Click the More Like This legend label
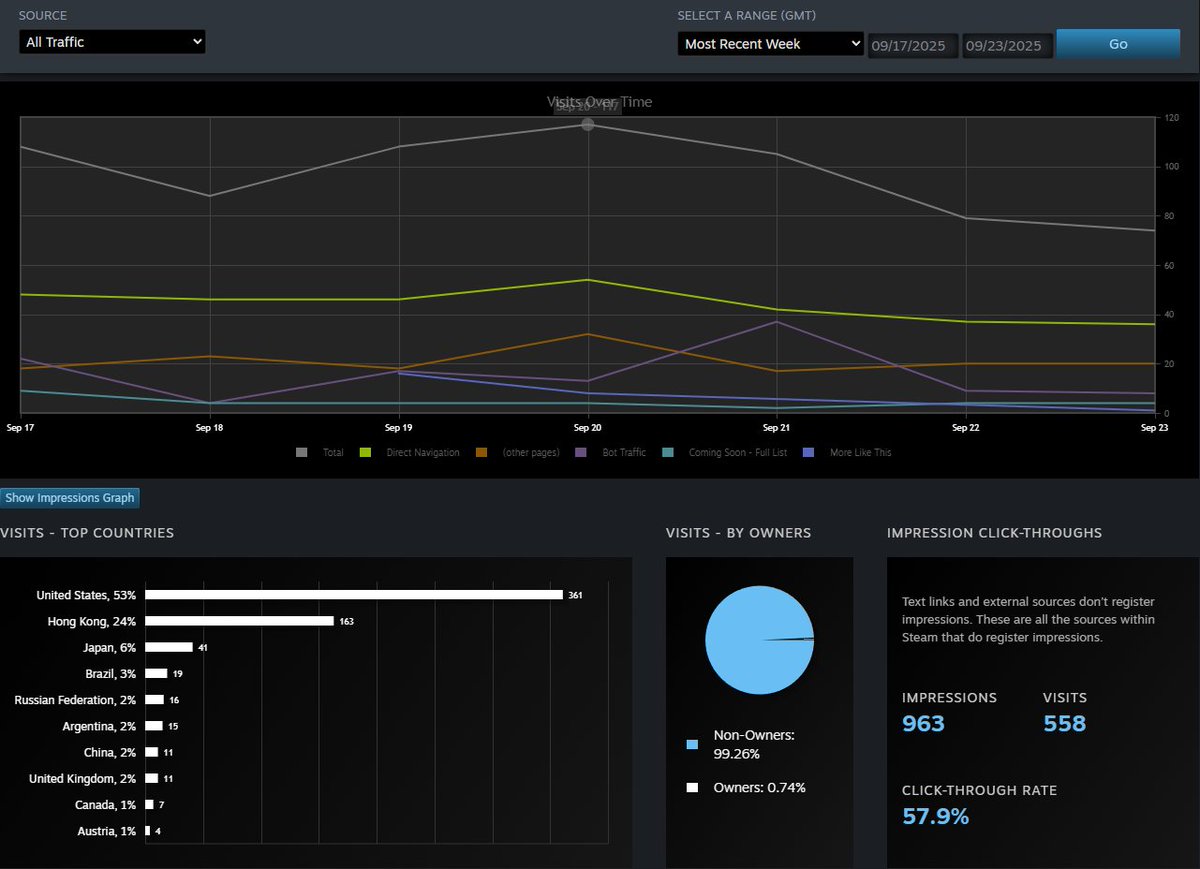Image resolution: width=1200 pixels, height=869 pixels. 860,453
